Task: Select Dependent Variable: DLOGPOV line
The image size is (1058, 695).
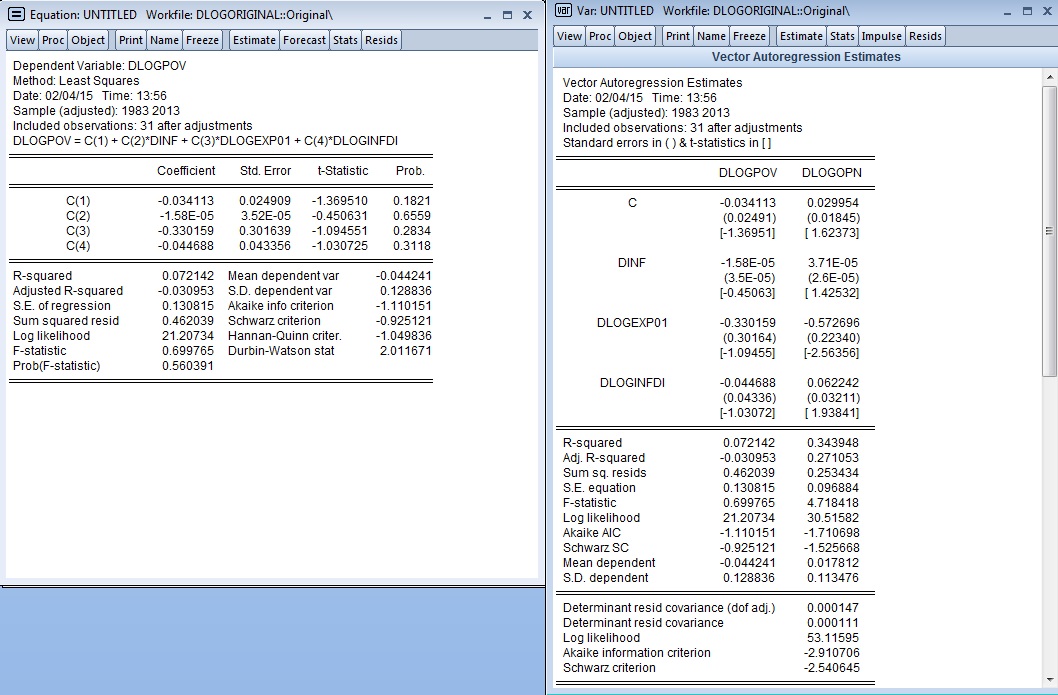Action: pyautogui.click(x=99, y=65)
